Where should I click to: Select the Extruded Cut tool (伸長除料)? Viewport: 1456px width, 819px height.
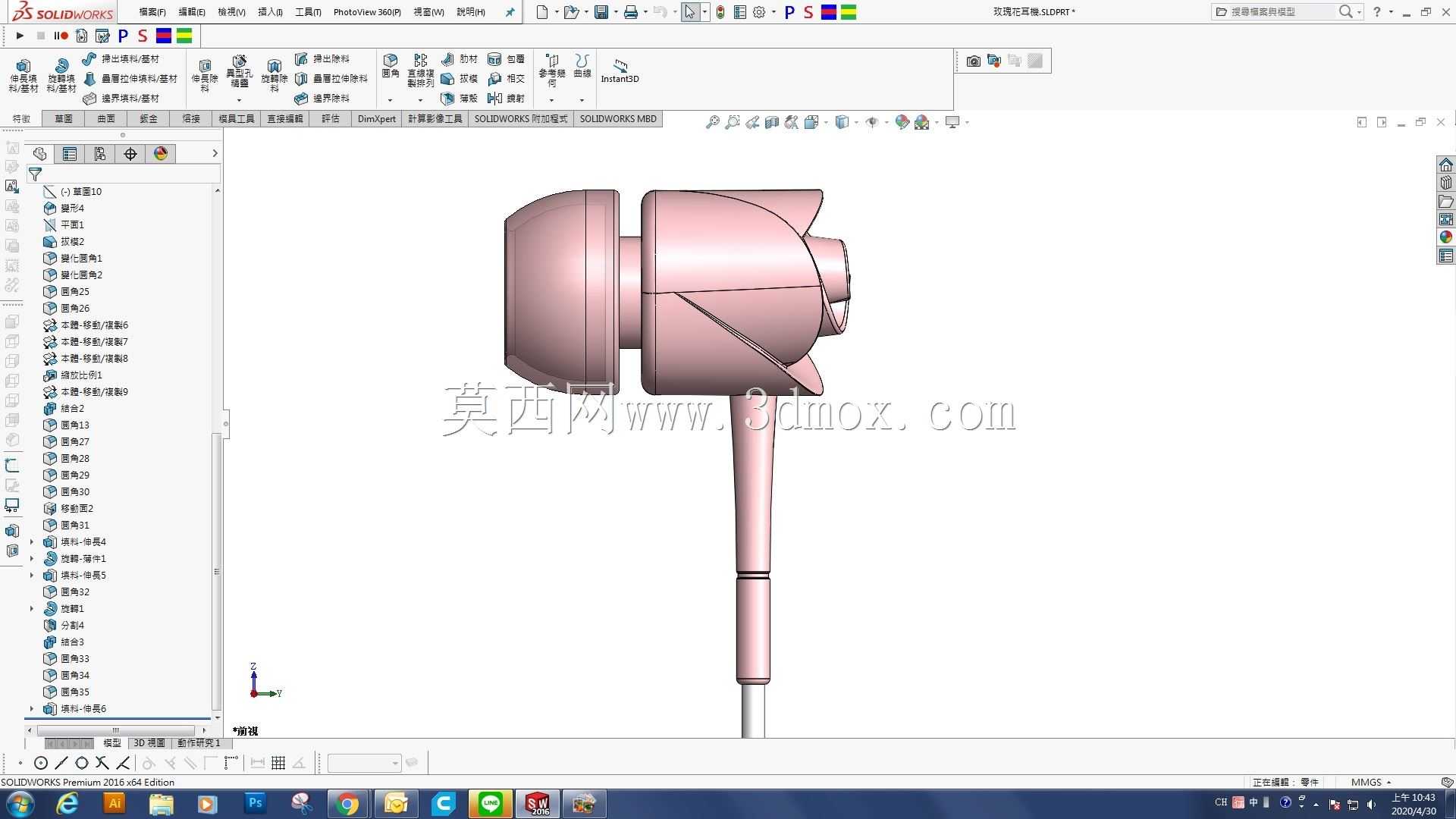(x=205, y=75)
